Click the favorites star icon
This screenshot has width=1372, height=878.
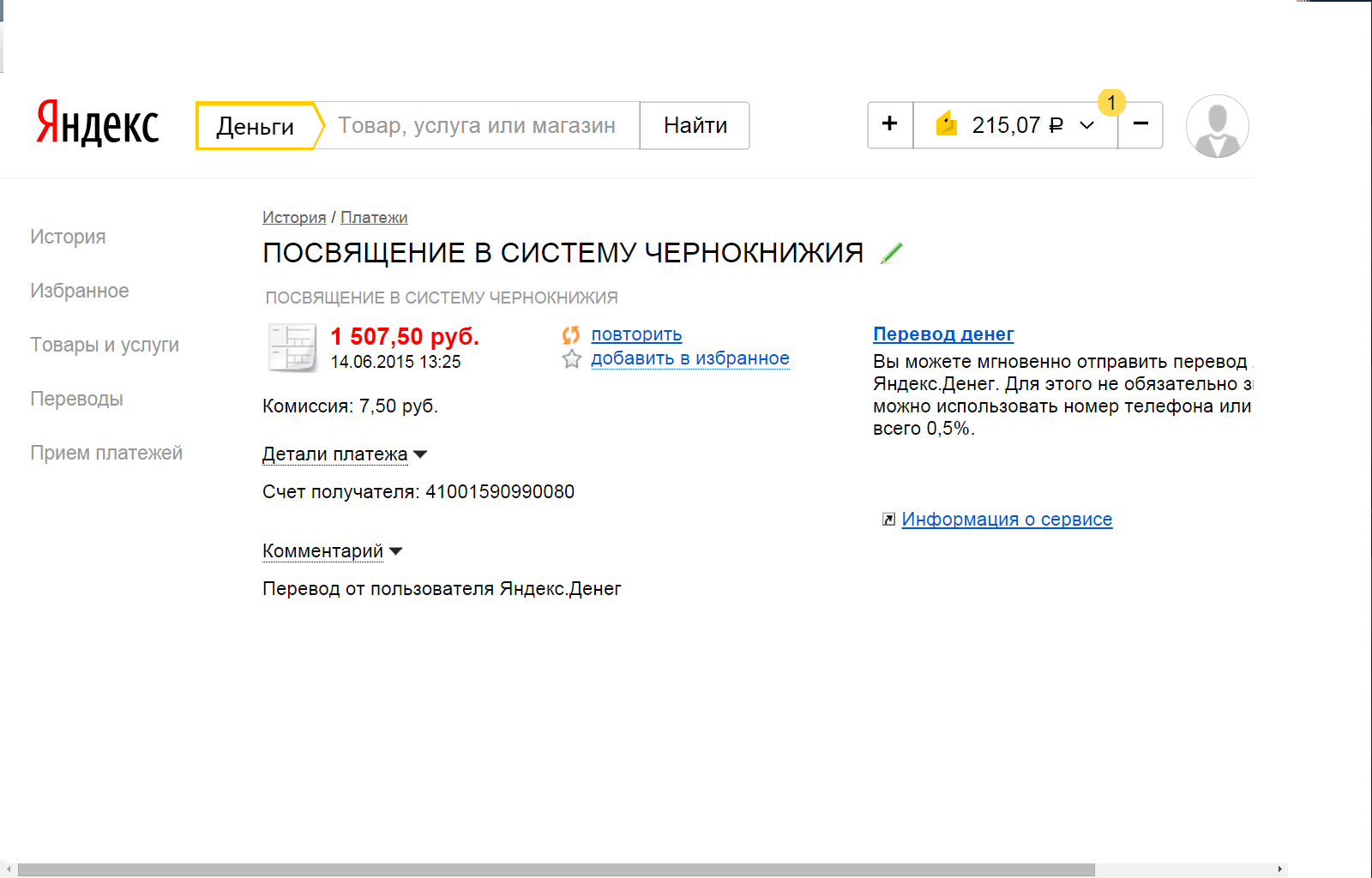[x=571, y=358]
